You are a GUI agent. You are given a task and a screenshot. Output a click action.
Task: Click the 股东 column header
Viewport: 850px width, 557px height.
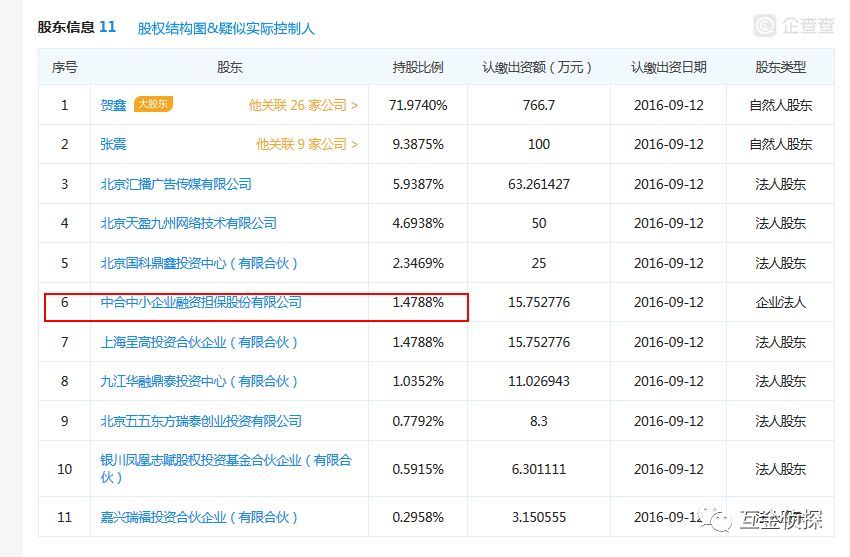point(229,67)
